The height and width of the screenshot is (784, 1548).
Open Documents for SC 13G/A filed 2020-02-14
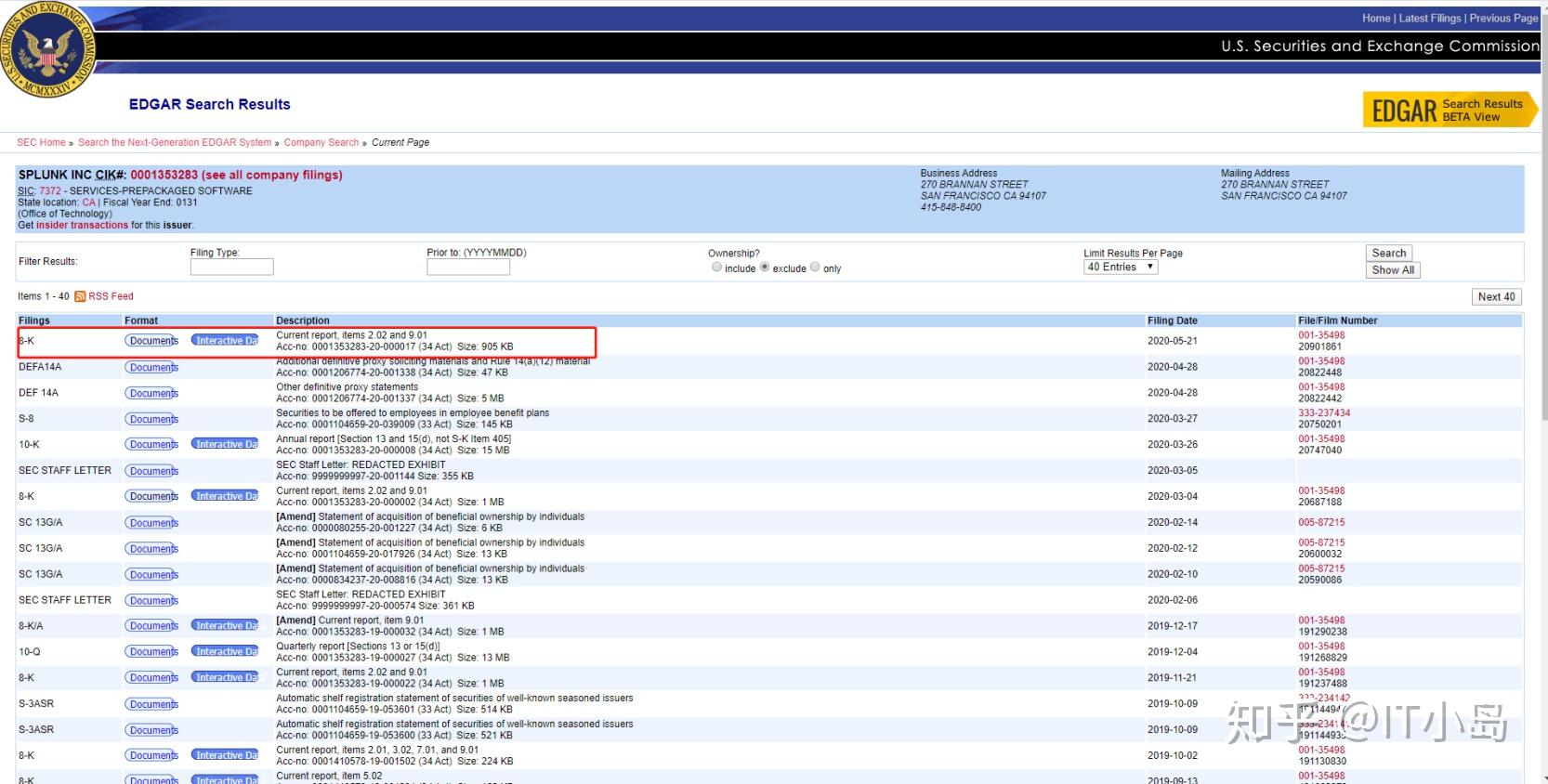(x=152, y=523)
